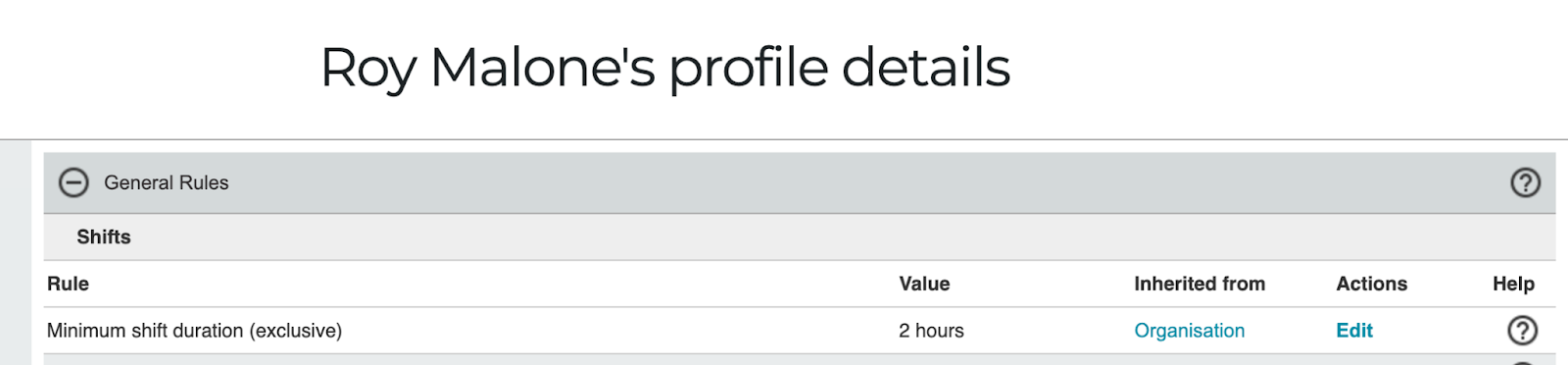The height and width of the screenshot is (365, 1568).
Task: Click the Actions column header
Action: coord(1371,284)
